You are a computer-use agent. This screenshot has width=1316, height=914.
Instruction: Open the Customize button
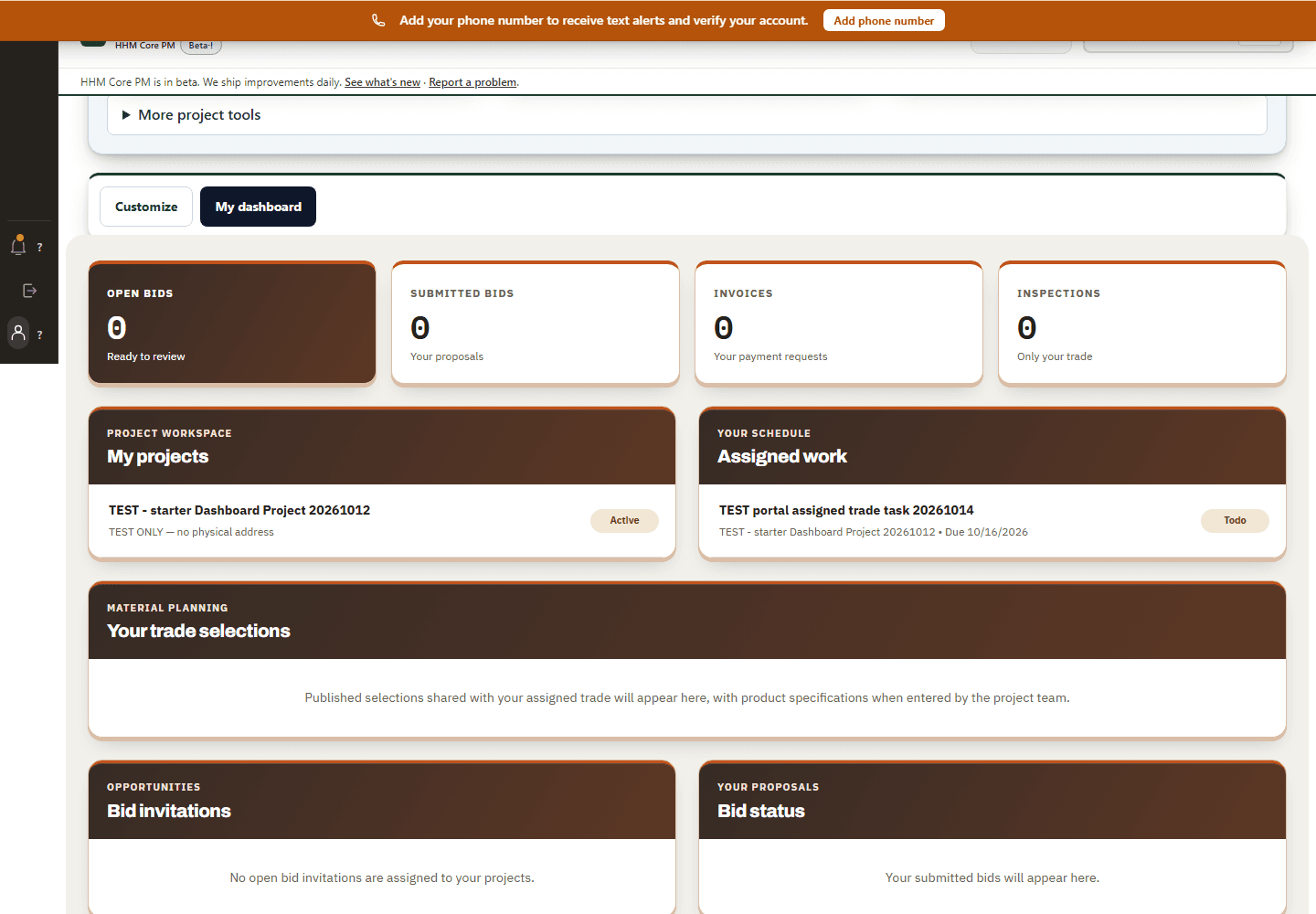146,207
